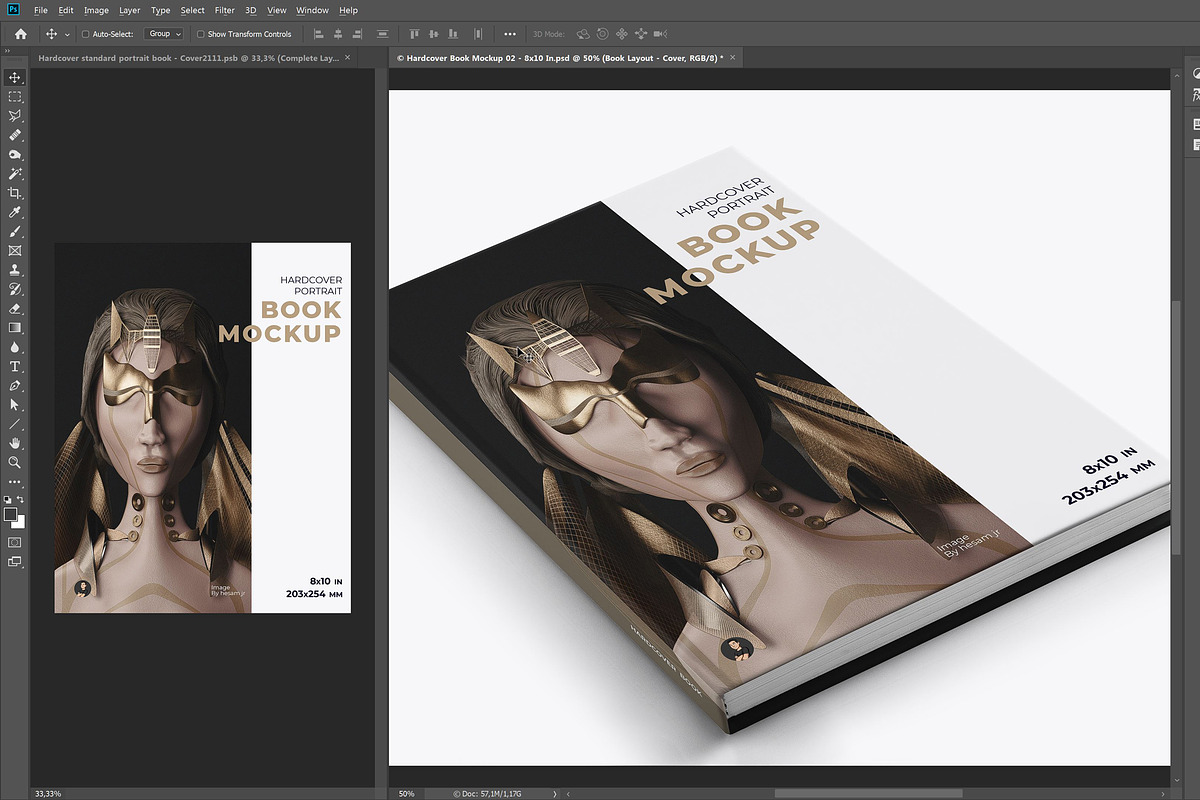
Task: Select the Pen tool
Action: tap(15, 385)
